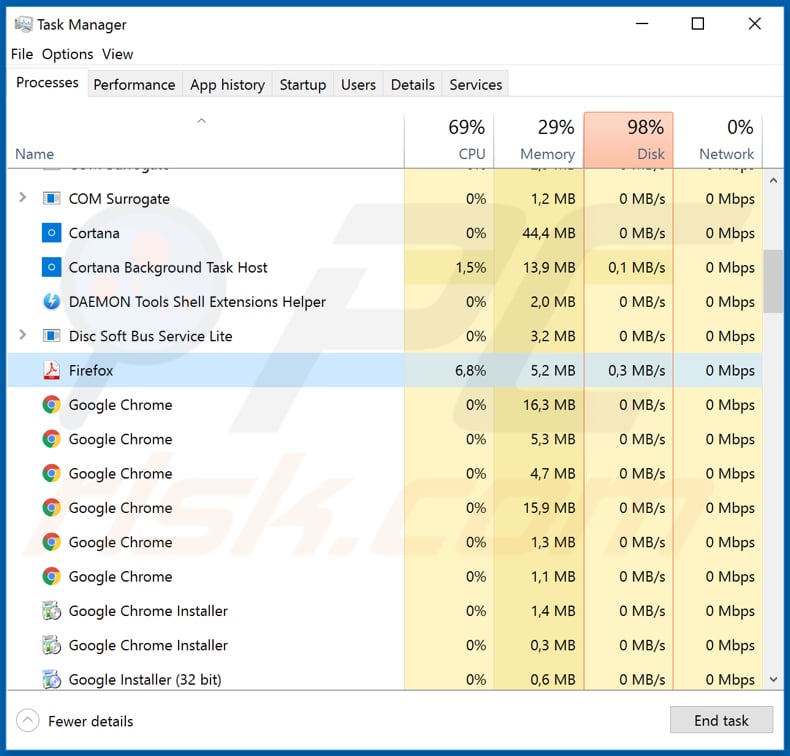The width and height of the screenshot is (790, 756).
Task: Open the Options menu
Action: pyautogui.click(x=68, y=54)
